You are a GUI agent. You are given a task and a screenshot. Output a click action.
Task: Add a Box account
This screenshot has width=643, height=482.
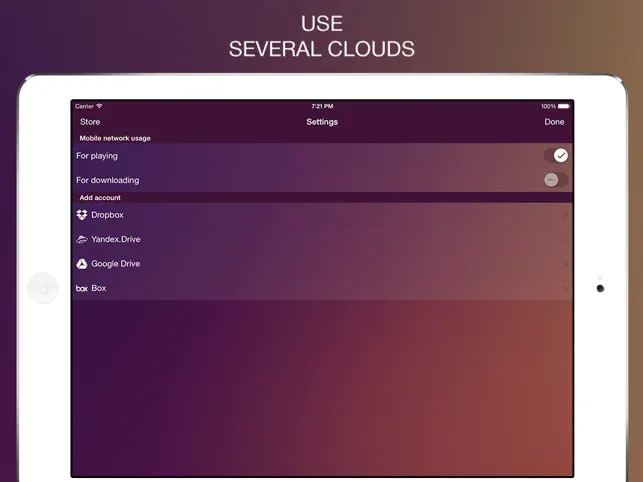point(322,288)
